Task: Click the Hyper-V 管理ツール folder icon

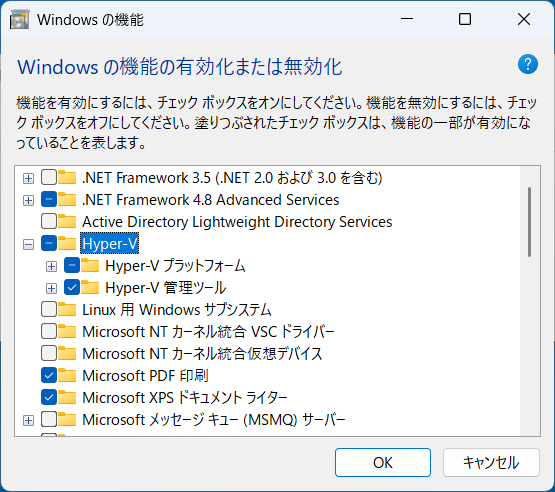Action: 90,287
